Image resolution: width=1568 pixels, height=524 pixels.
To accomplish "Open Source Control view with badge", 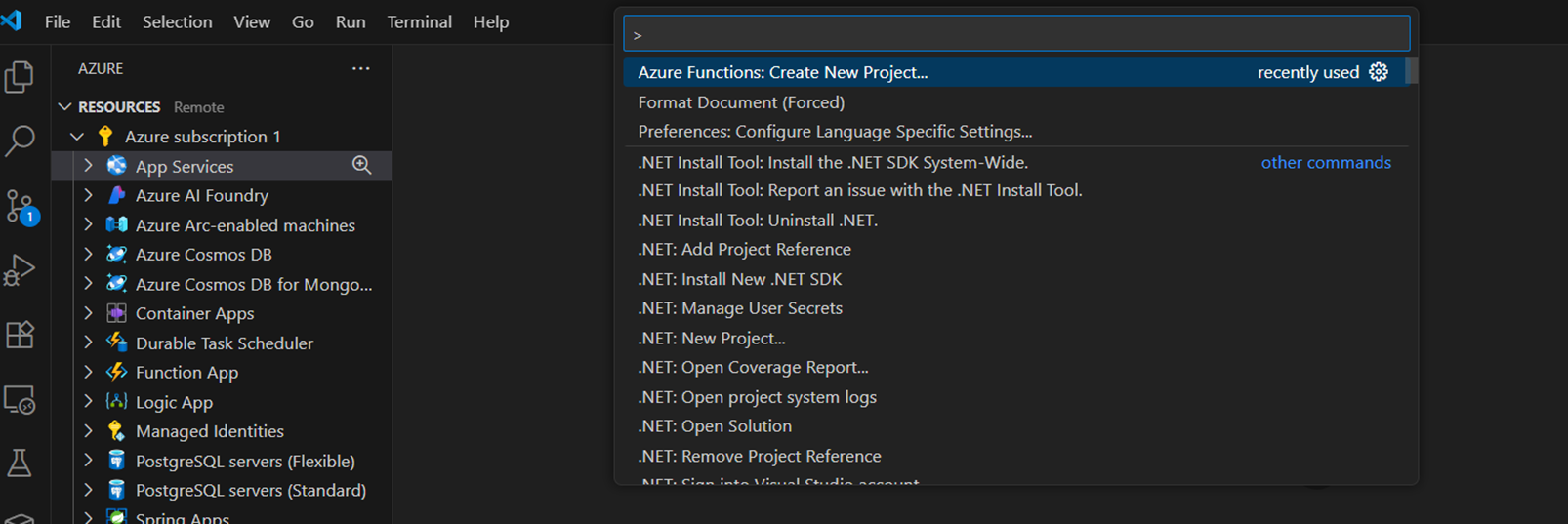I will point(20,207).
